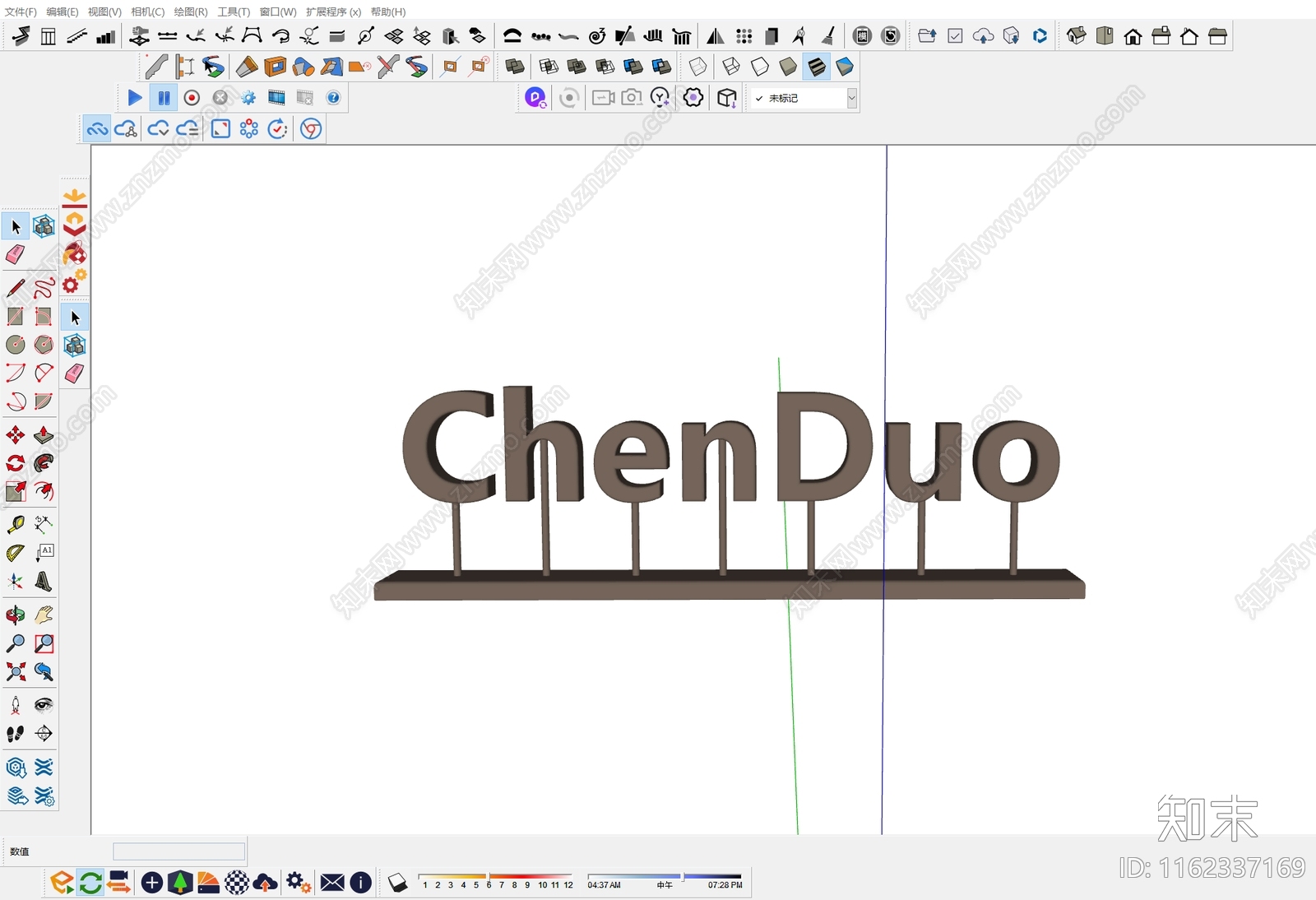Select the Push/Pull tool

tap(44, 435)
